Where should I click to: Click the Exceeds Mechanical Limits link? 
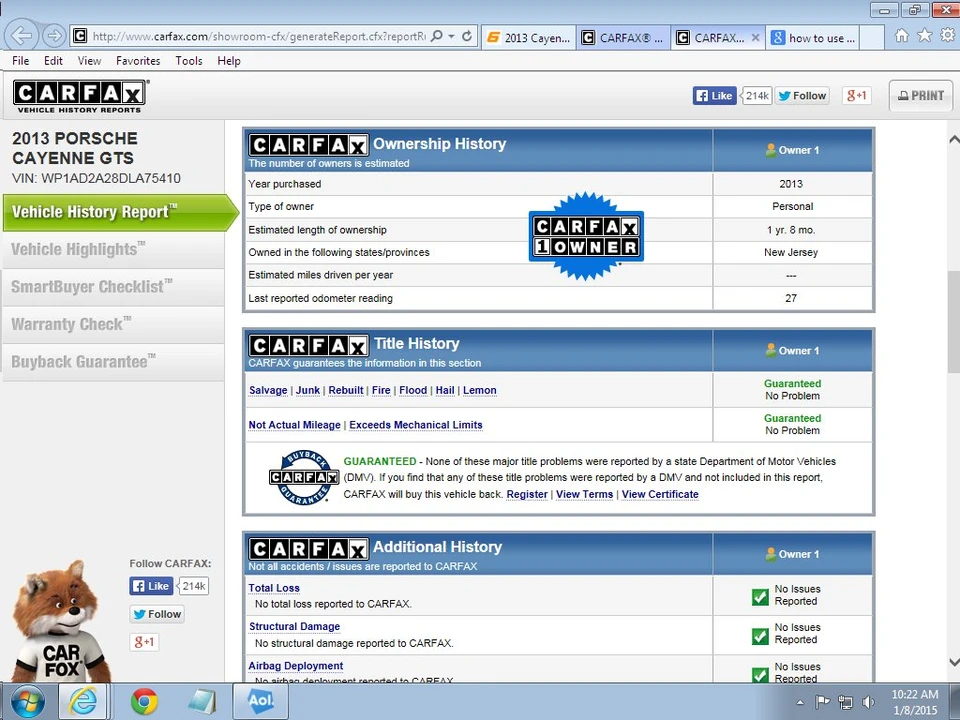[416, 425]
